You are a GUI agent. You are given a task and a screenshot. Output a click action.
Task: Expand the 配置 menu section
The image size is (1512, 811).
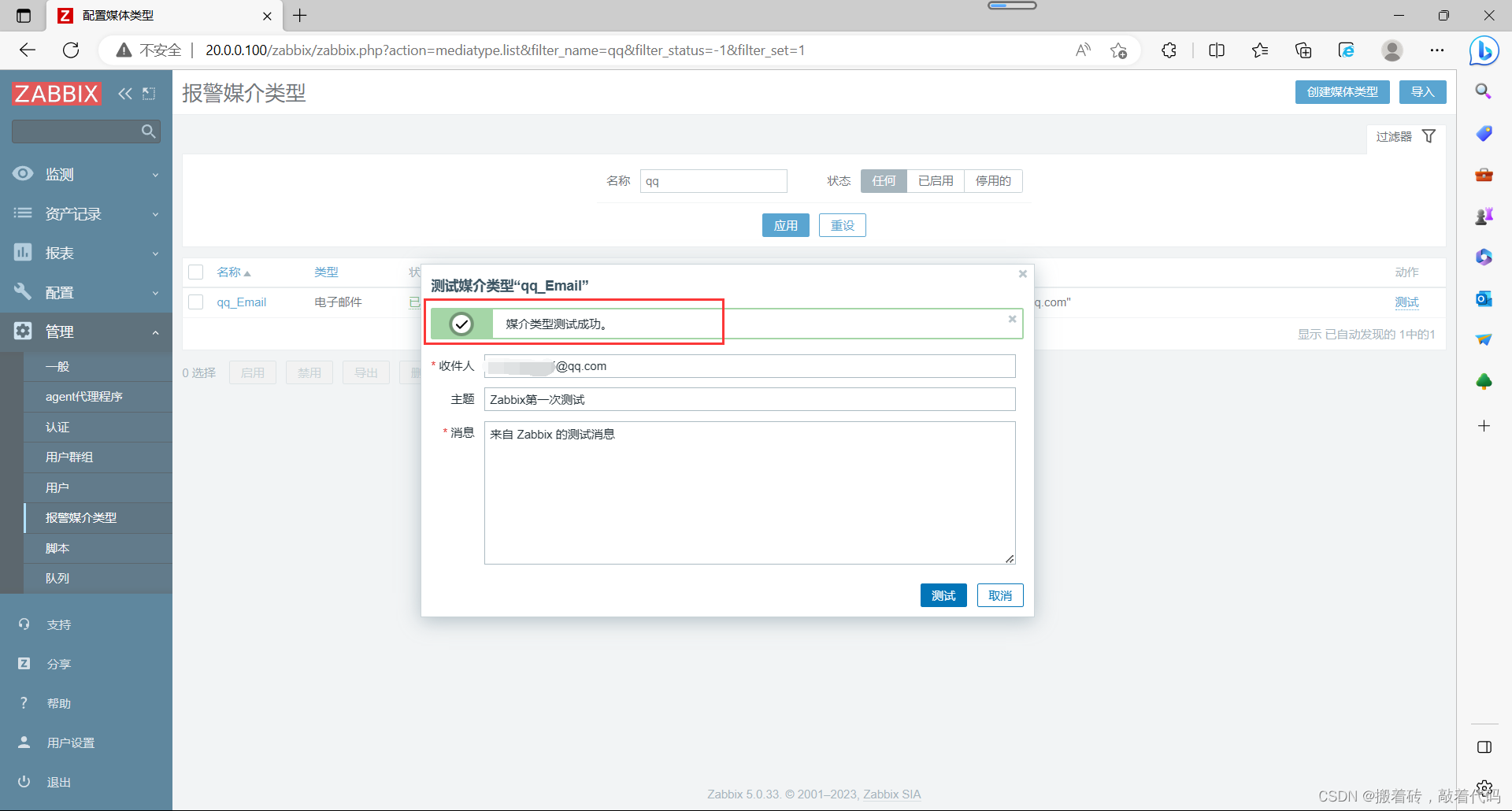[x=86, y=292]
